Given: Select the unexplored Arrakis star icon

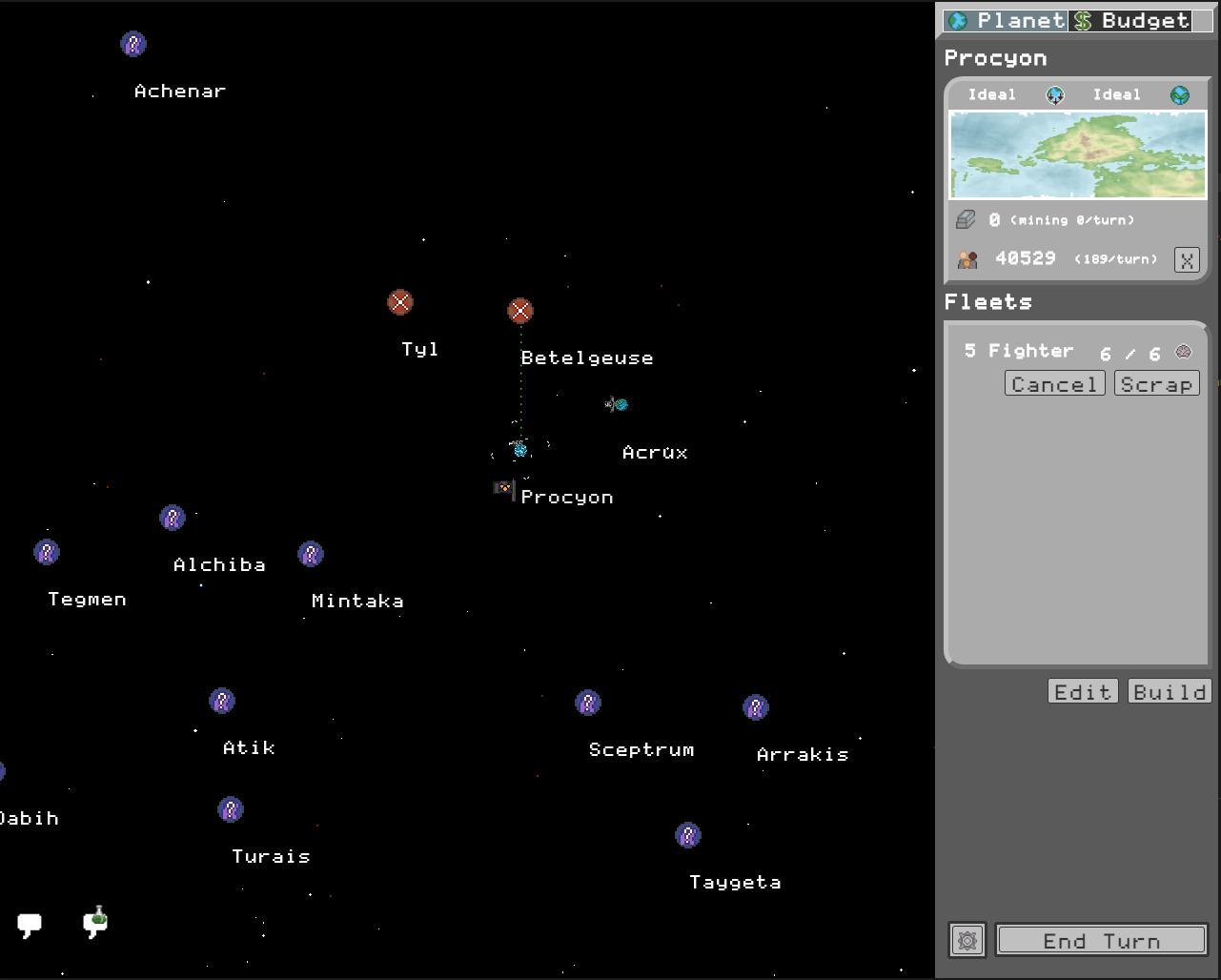Looking at the screenshot, I should click(755, 707).
